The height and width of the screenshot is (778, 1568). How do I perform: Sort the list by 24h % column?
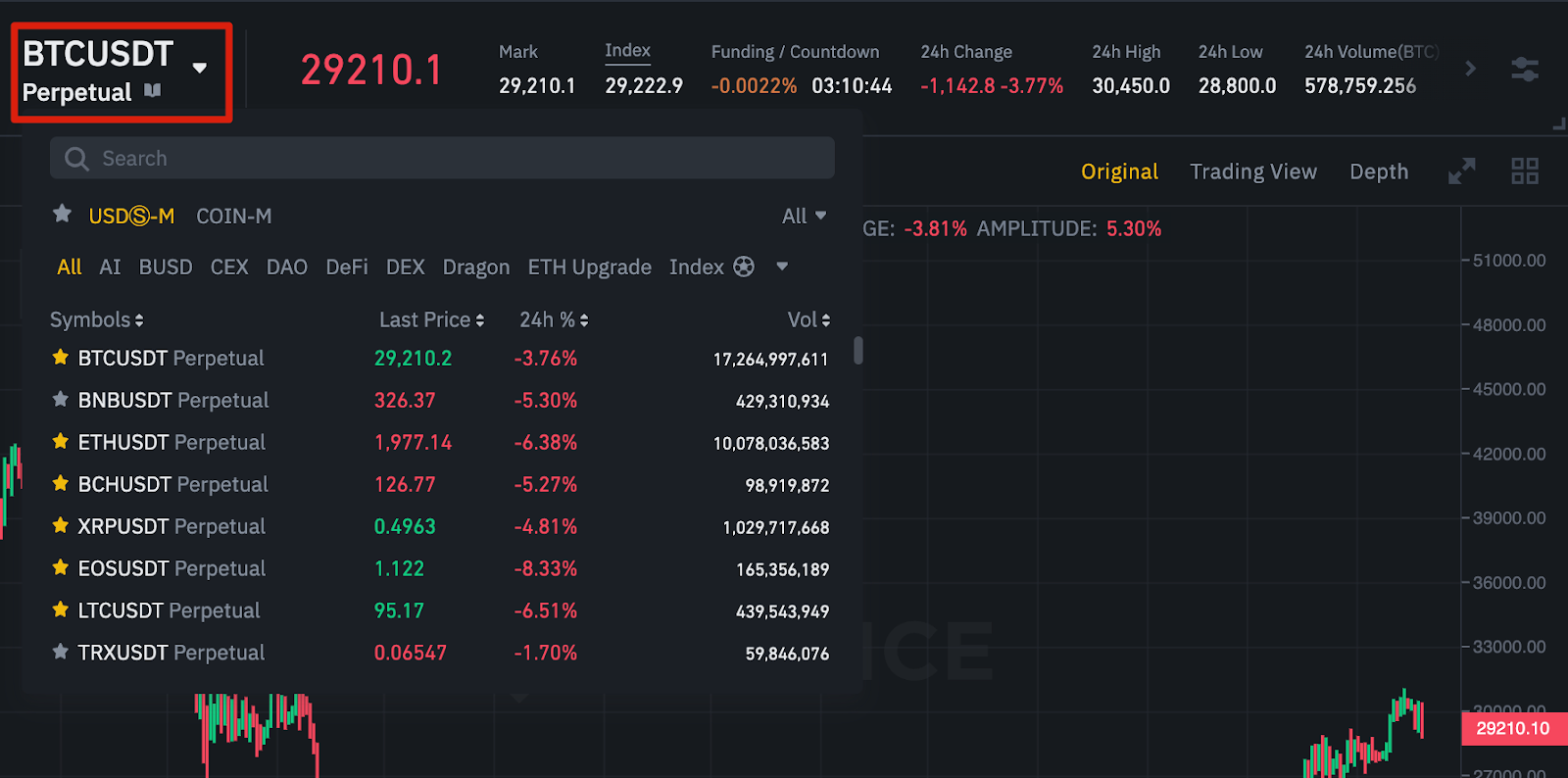(553, 319)
